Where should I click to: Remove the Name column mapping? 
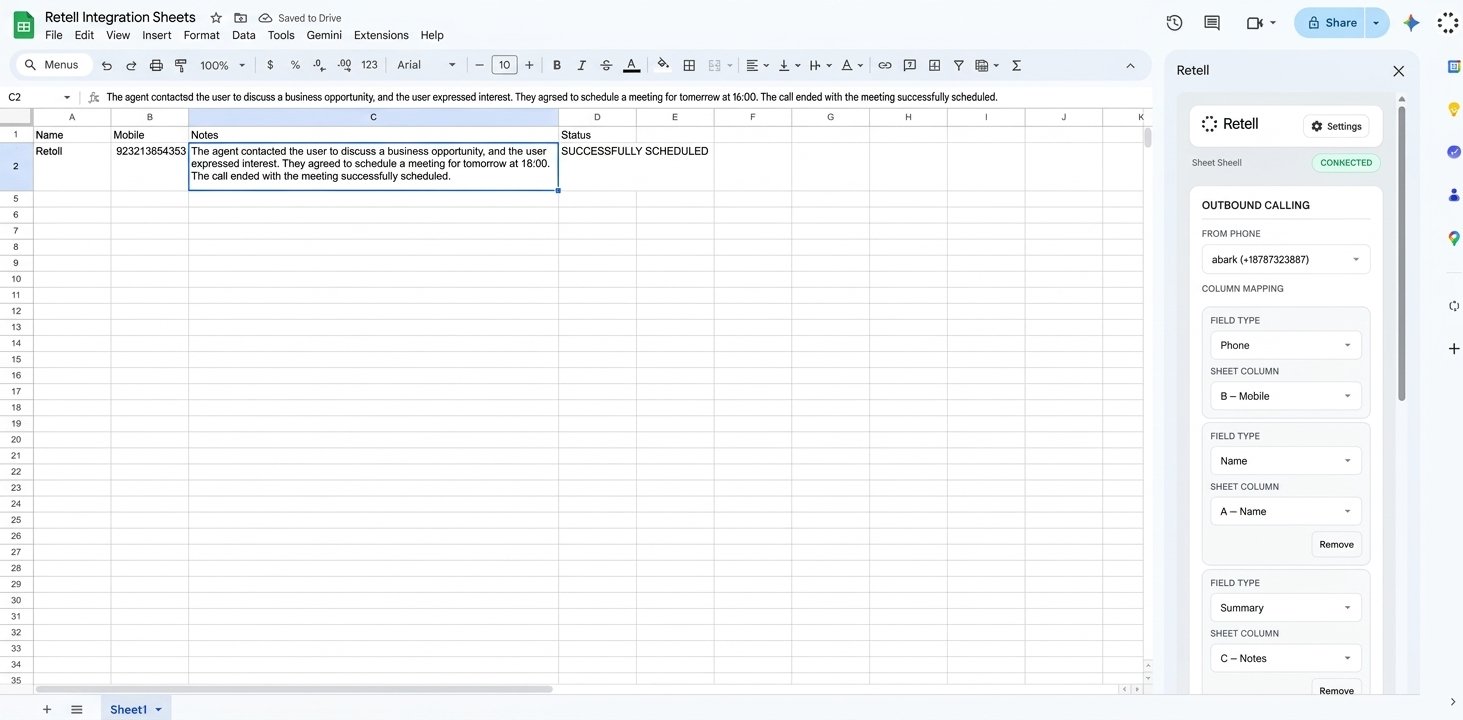pyautogui.click(x=1336, y=544)
